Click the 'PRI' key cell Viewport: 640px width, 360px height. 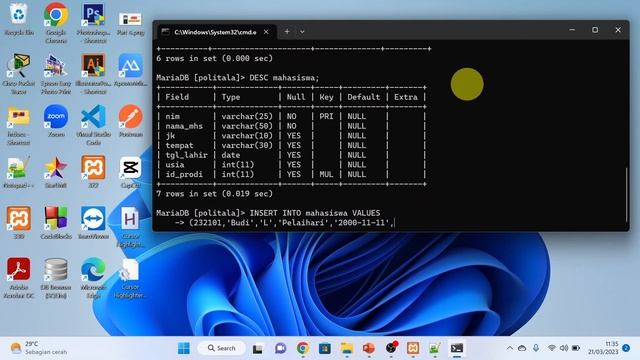click(x=326, y=116)
